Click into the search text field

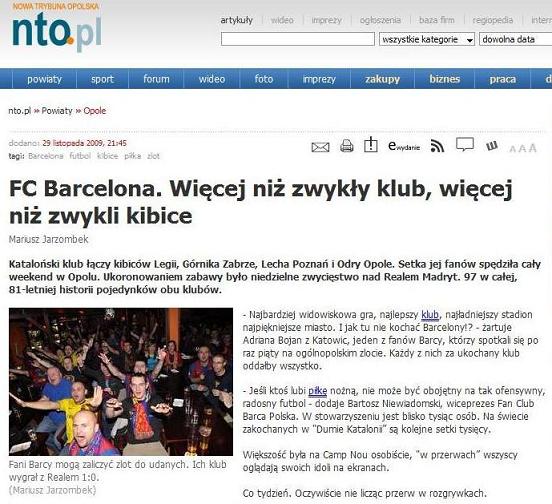(x=297, y=39)
